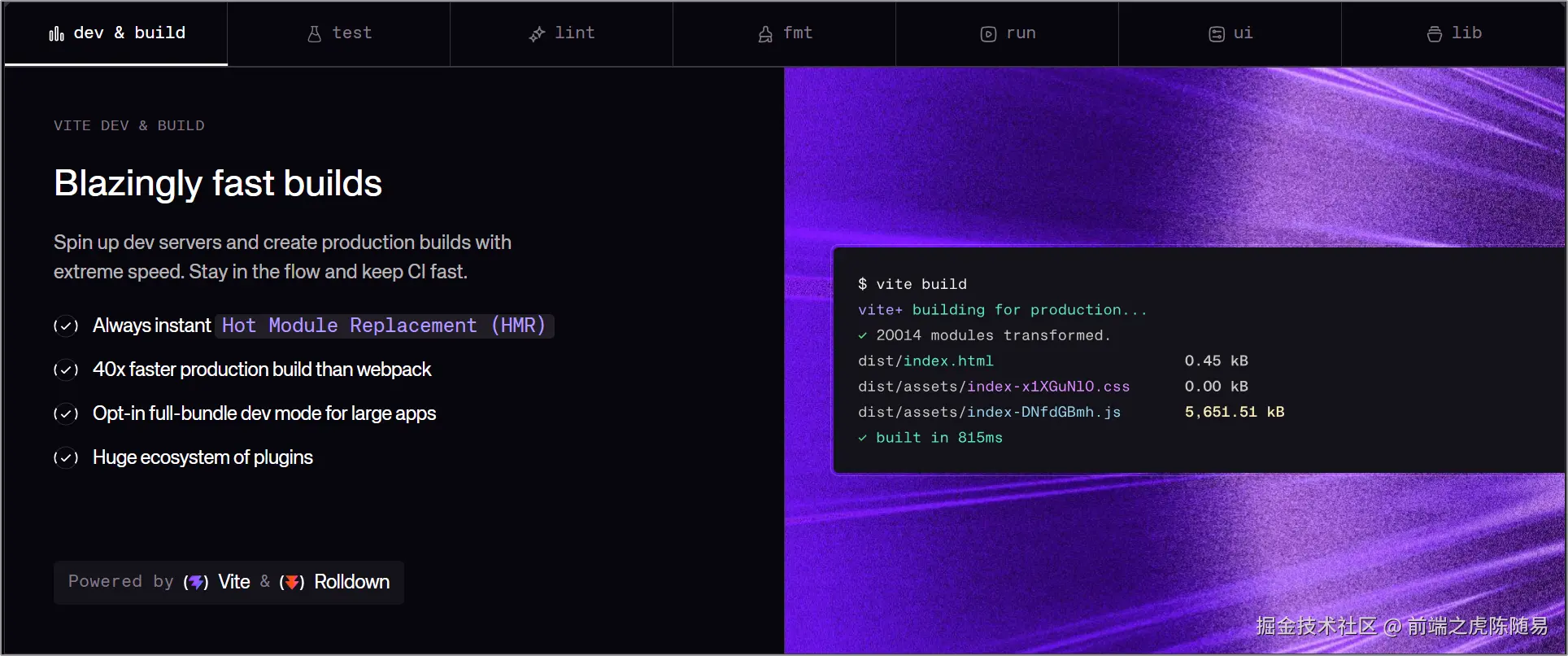Open the lib tab

(1453, 33)
